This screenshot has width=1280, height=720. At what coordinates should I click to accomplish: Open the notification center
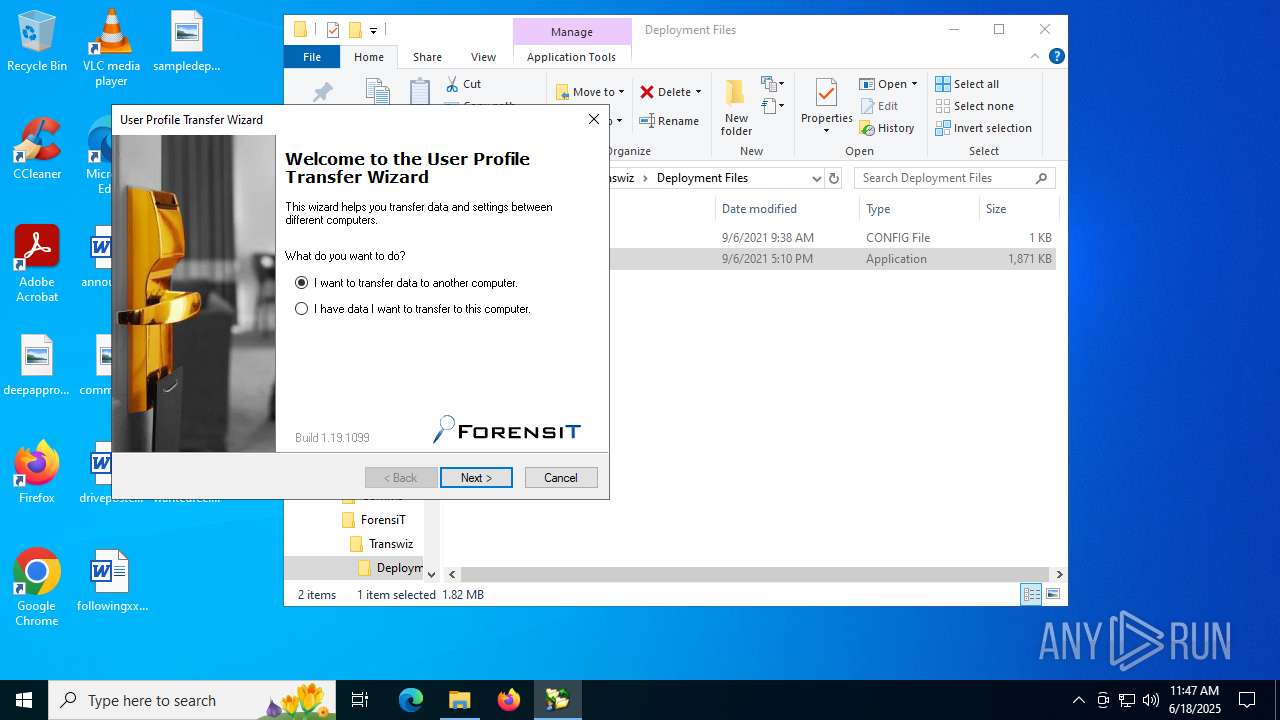pos(1247,700)
